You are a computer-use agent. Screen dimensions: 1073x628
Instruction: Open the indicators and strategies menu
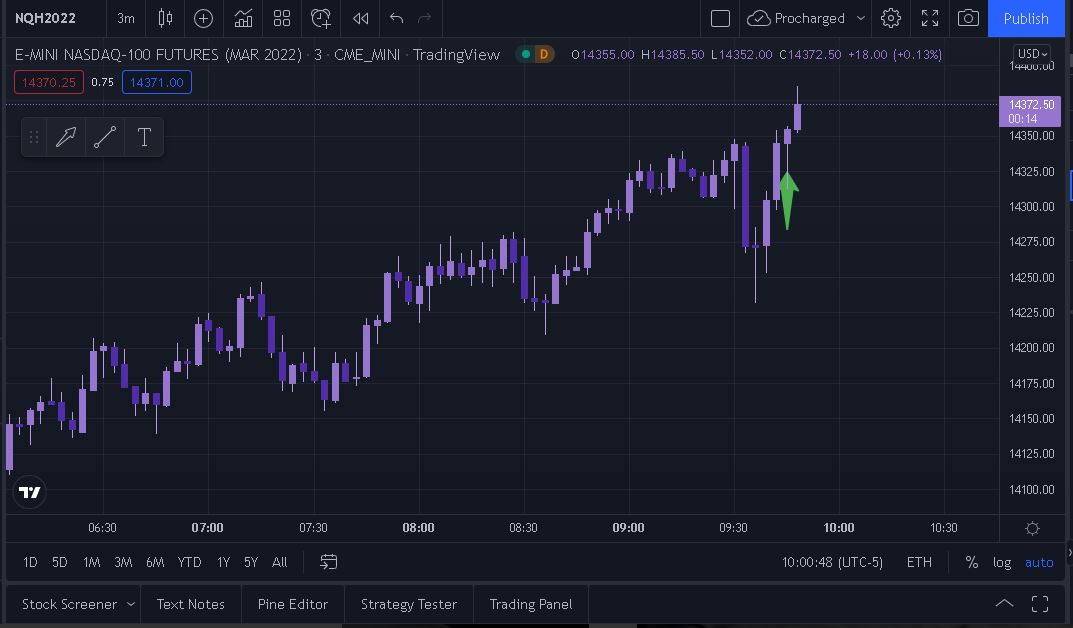coord(243,18)
